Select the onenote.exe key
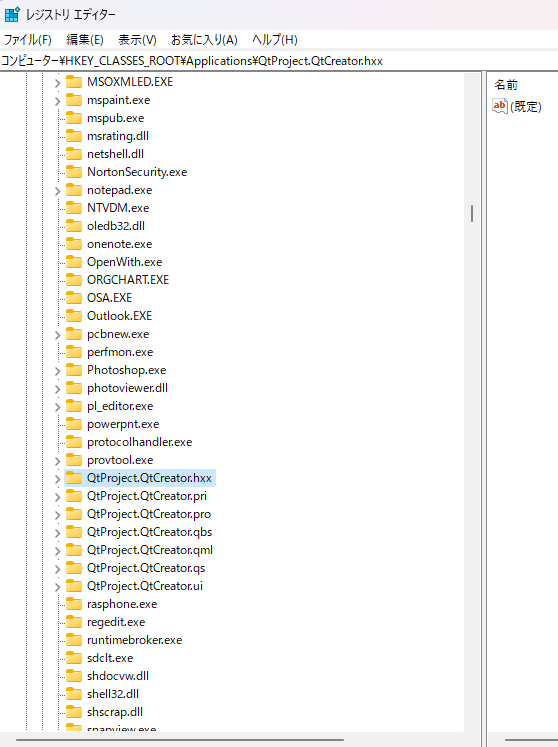This screenshot has height=747, width=558. coord(120,244)
